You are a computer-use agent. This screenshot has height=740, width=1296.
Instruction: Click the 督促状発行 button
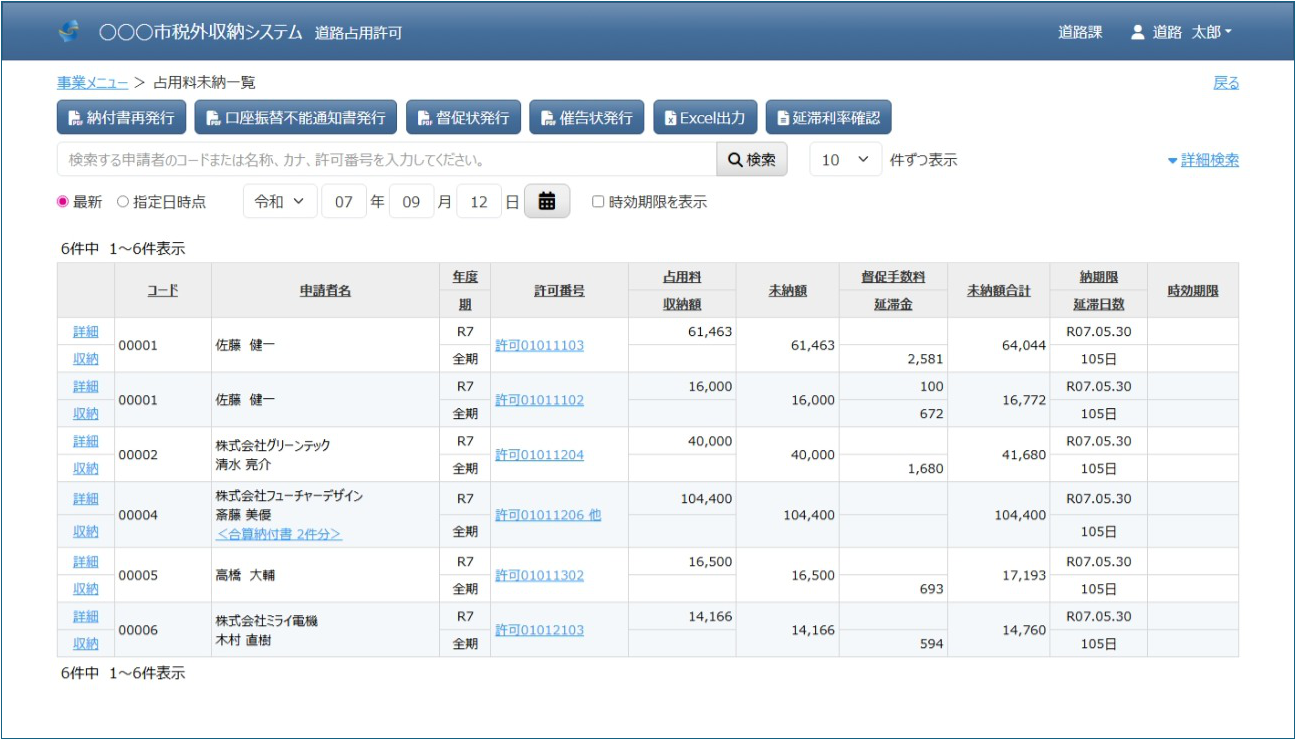[x=463, y=117]
